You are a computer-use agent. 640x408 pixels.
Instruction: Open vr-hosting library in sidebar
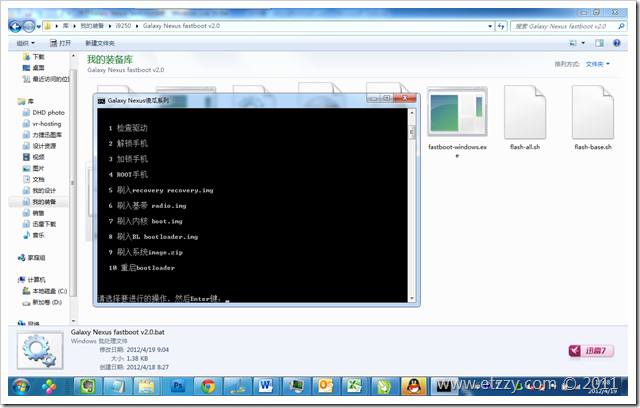pos(42,123)
